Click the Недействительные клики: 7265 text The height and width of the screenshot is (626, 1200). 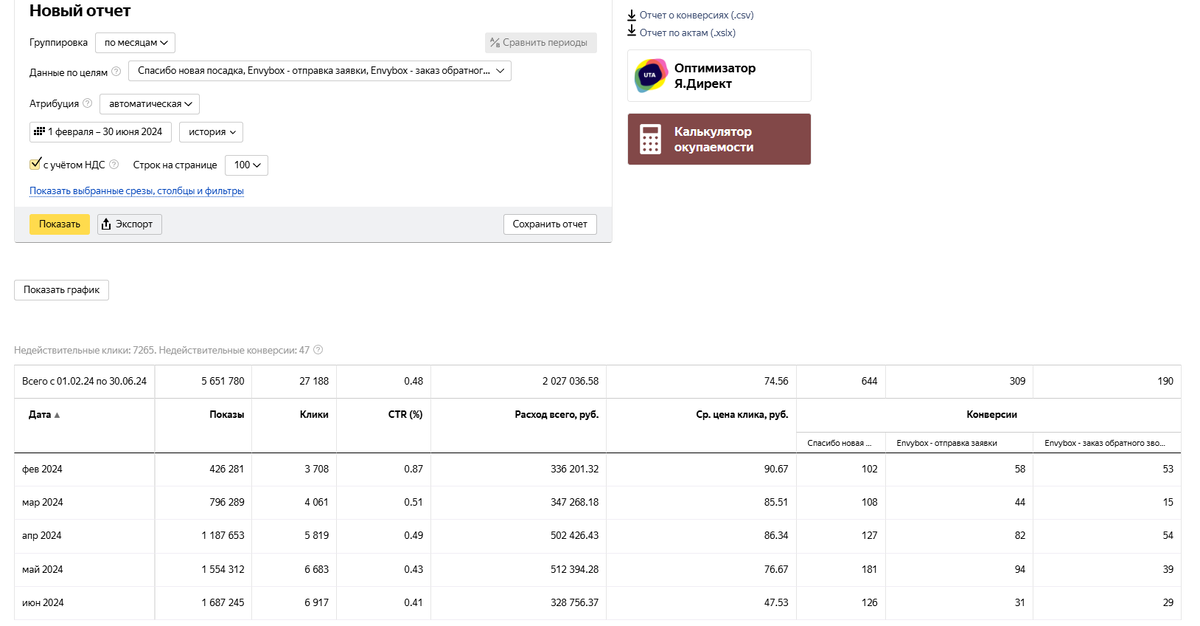[84, 350]
